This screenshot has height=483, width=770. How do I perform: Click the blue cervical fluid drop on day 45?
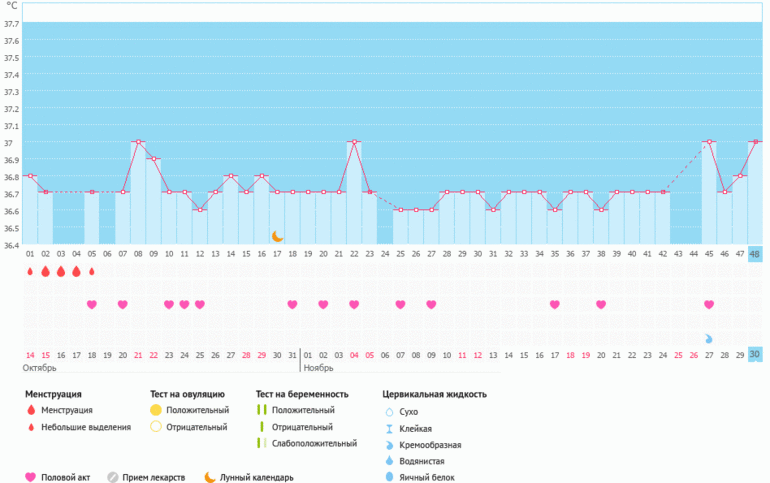tap(709, 339)
